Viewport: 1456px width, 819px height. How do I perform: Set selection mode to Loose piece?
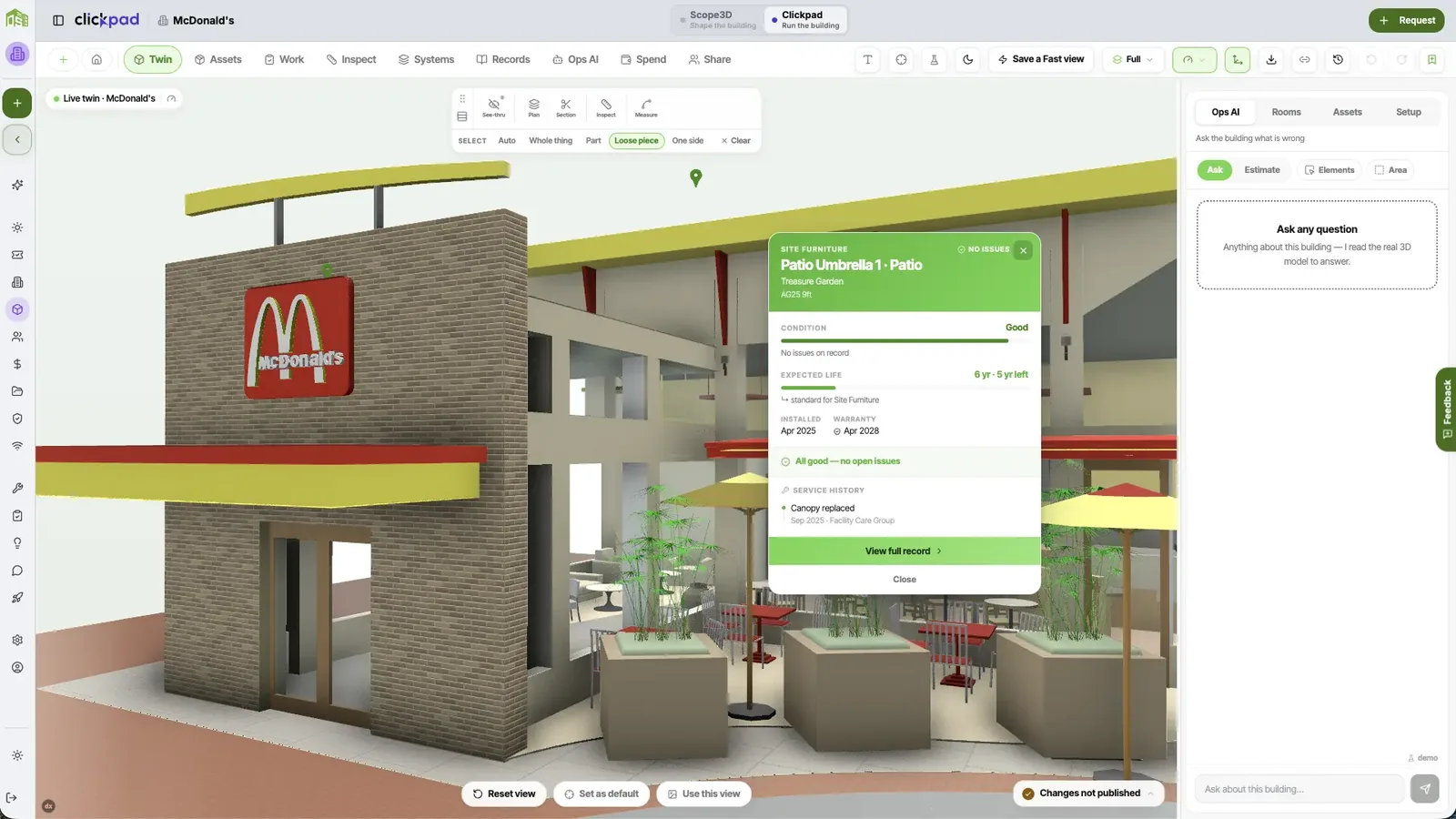[636, 141]
